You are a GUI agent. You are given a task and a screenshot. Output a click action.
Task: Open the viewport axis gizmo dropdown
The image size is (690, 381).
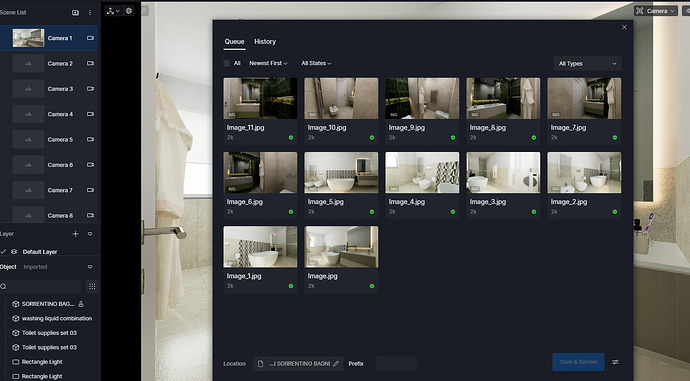(113, 11)
